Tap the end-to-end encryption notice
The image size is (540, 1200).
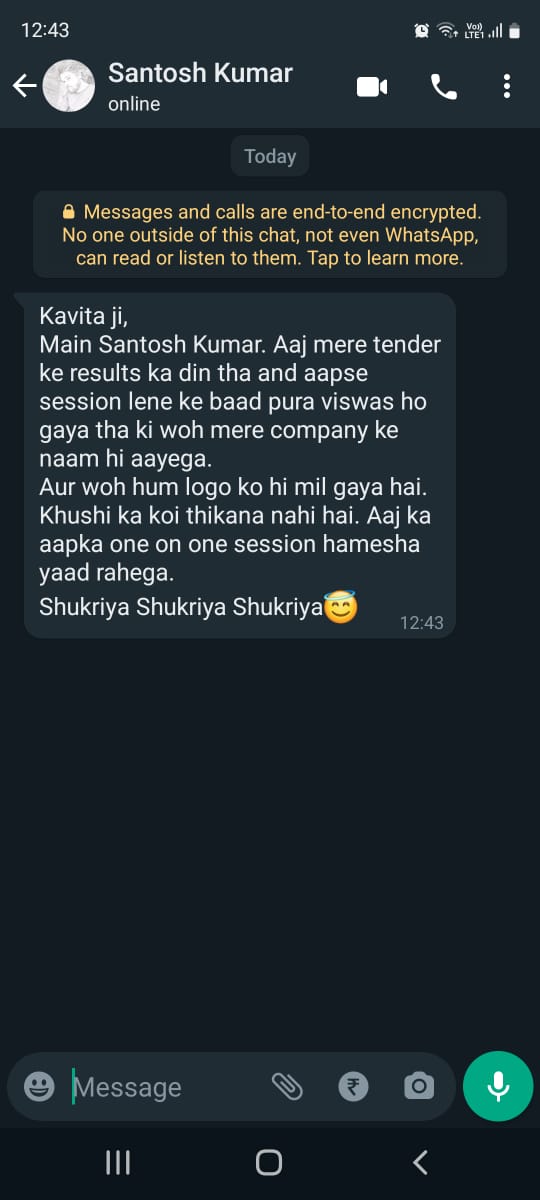(x=270, y=235)
